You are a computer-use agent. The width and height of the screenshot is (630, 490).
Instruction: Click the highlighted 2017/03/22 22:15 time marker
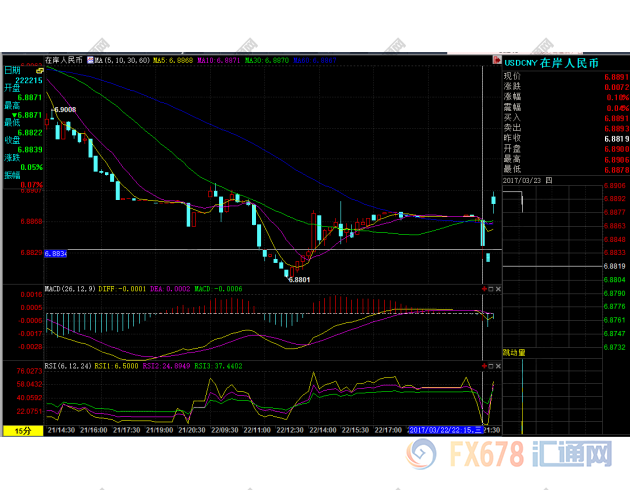pyautogui.click(x=445, y=429)
